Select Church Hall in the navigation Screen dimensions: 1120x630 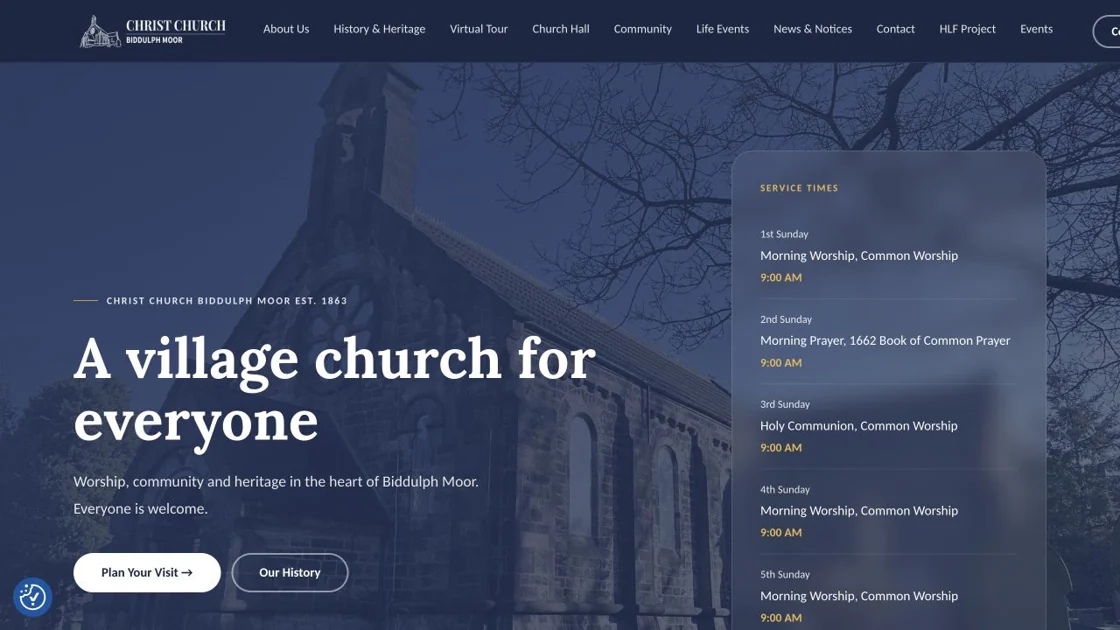point(561,29)
